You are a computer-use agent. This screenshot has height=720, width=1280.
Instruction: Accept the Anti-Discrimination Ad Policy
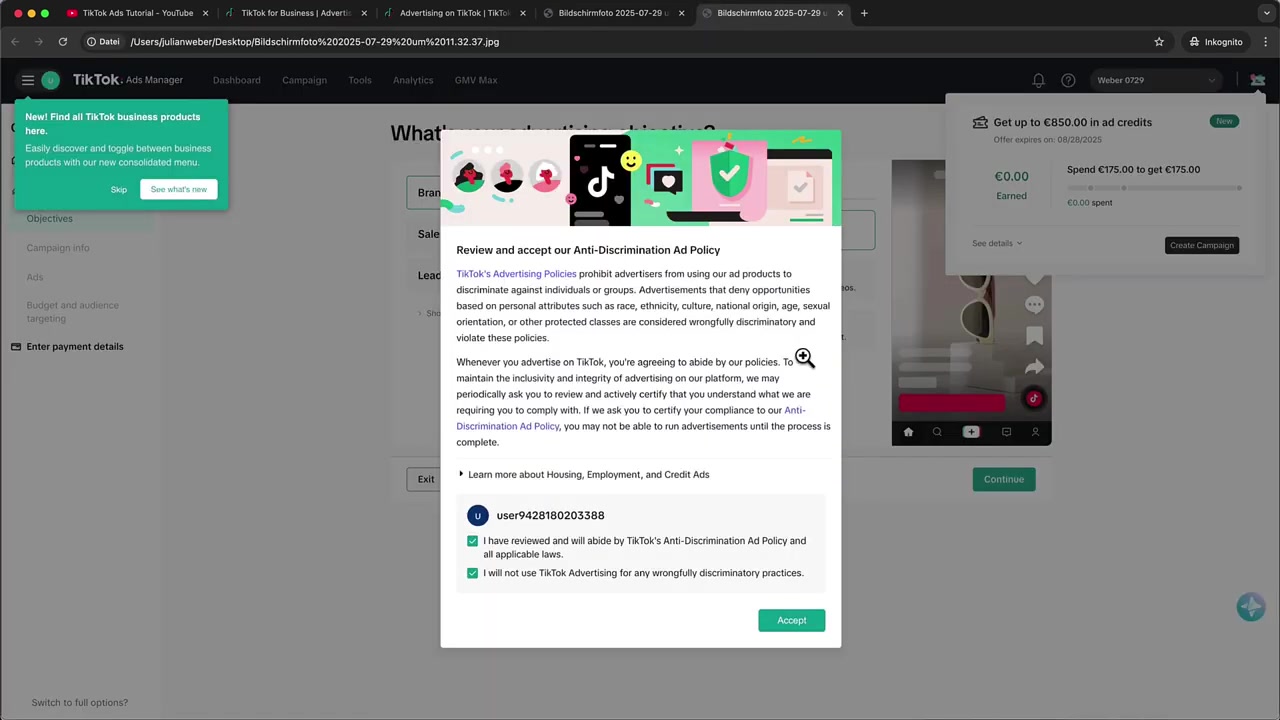(x=791, y=620)
